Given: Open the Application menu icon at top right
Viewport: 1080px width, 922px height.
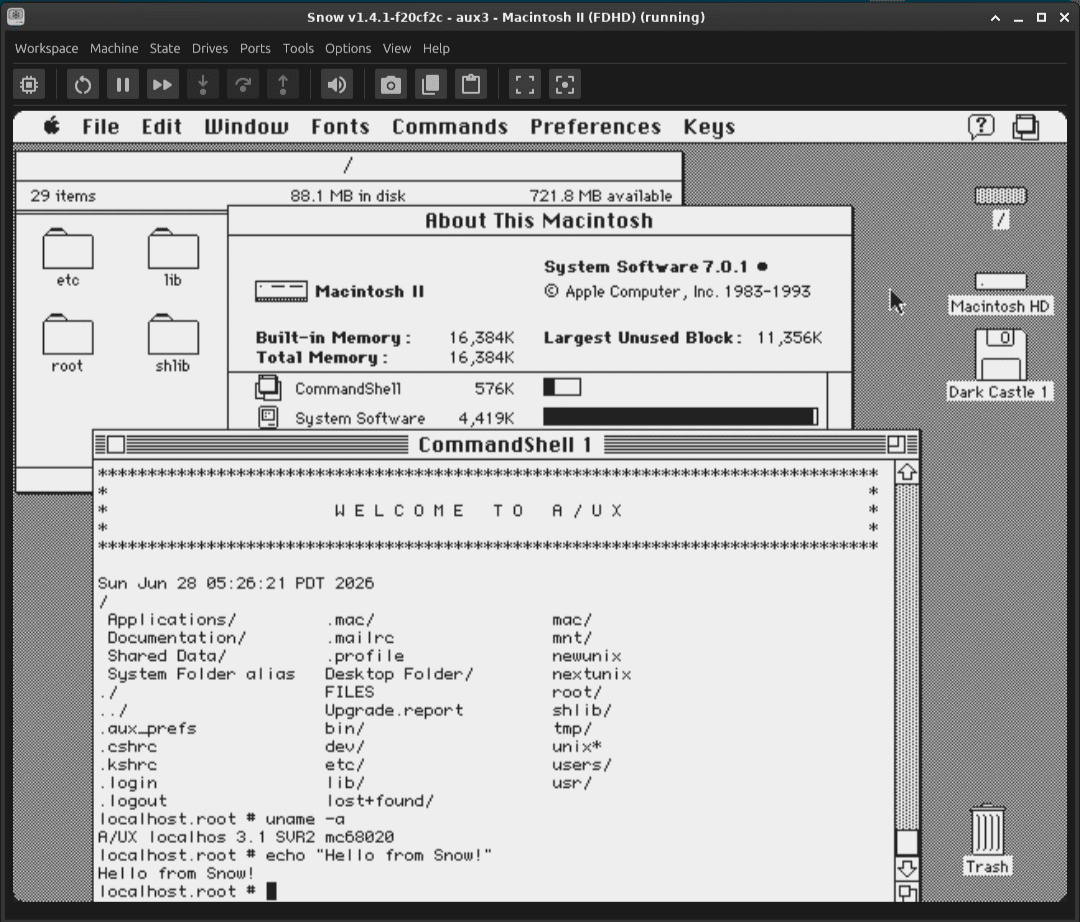Looking at the screenshot, I should coord(1026,127).
